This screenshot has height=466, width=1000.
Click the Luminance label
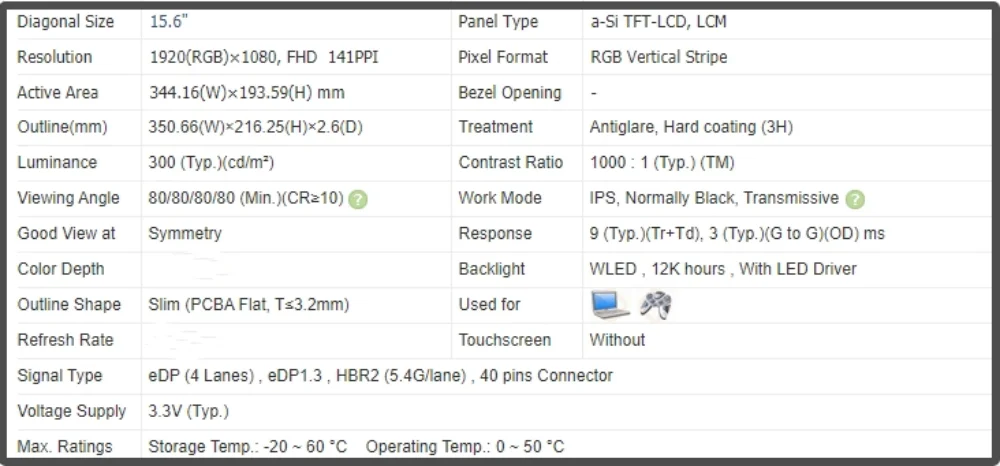57,163
